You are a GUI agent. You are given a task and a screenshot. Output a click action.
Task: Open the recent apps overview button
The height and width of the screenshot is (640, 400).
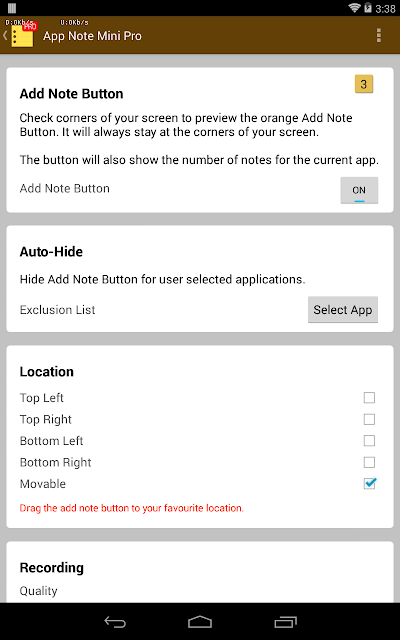(x=285, y=622)
